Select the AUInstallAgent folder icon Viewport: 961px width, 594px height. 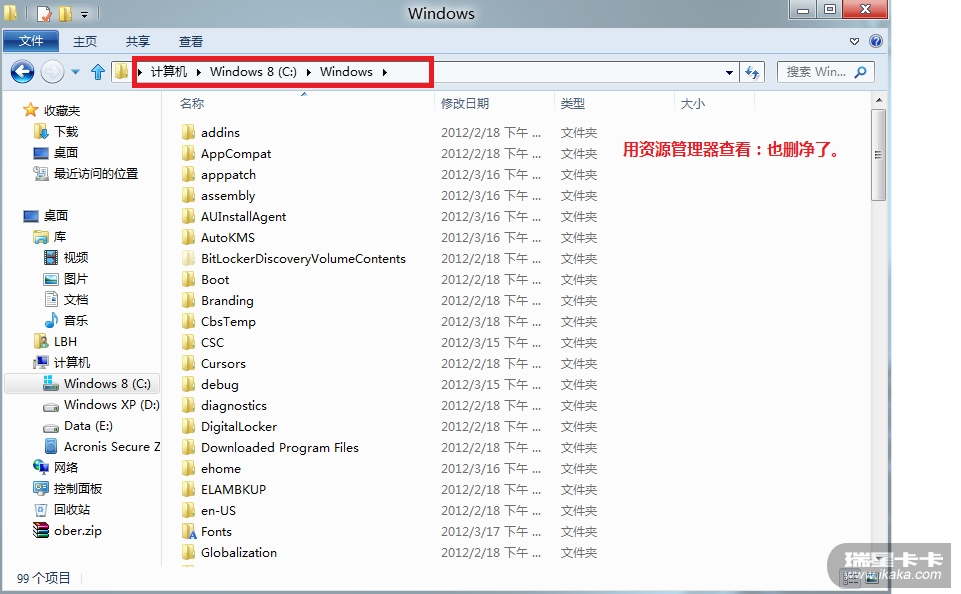pos(189,216)
